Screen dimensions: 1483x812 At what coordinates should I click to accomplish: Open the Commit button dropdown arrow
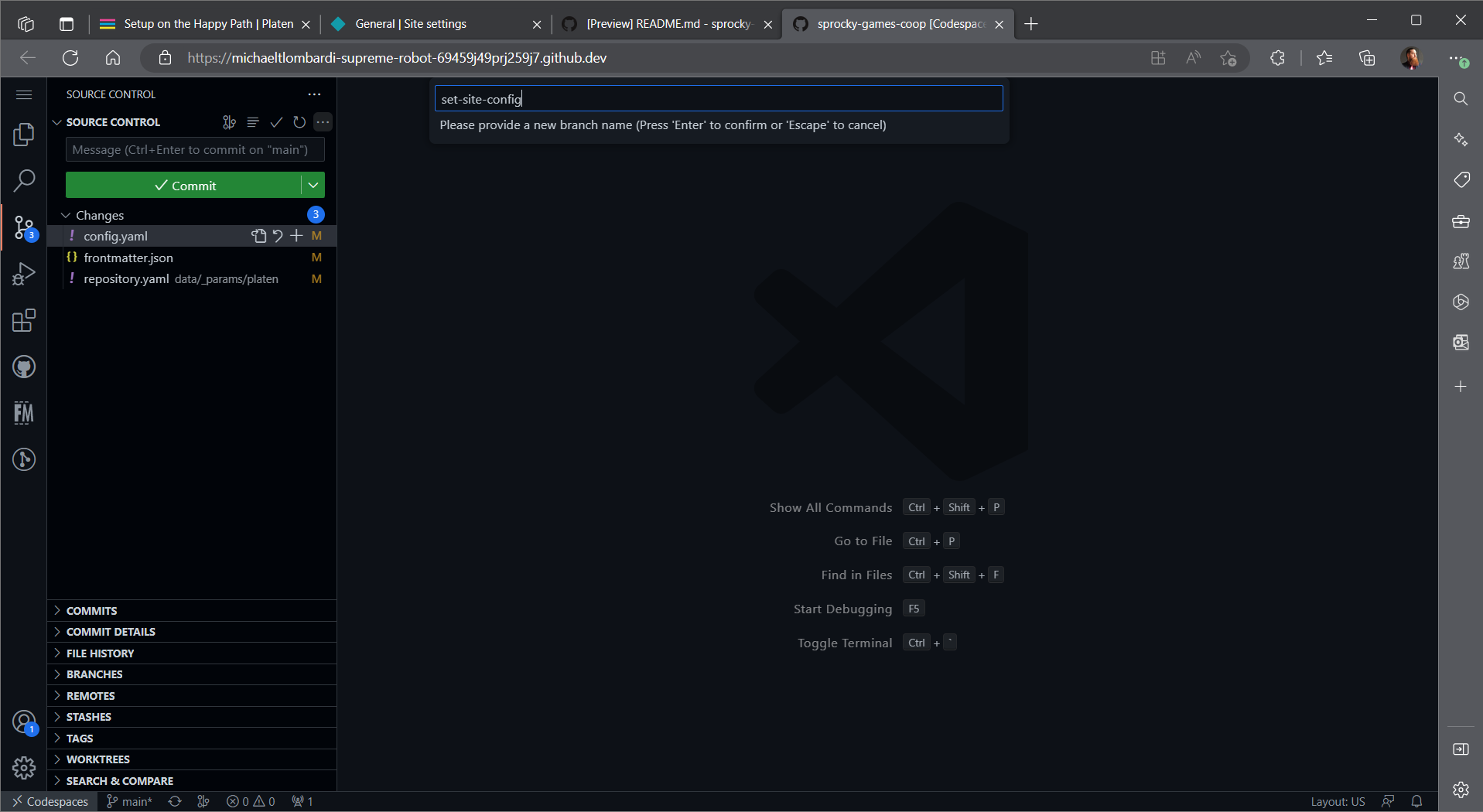tap(313, 186)
